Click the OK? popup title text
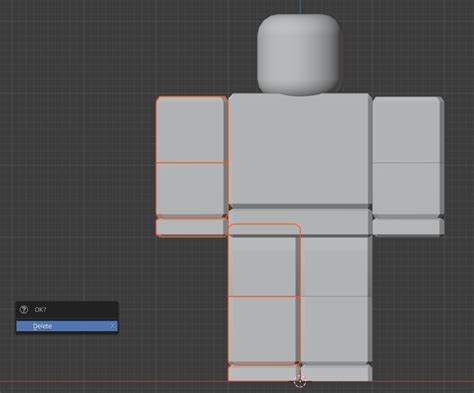Image resolution: width=474 pixels, height=393 pixels. [40, 310]
